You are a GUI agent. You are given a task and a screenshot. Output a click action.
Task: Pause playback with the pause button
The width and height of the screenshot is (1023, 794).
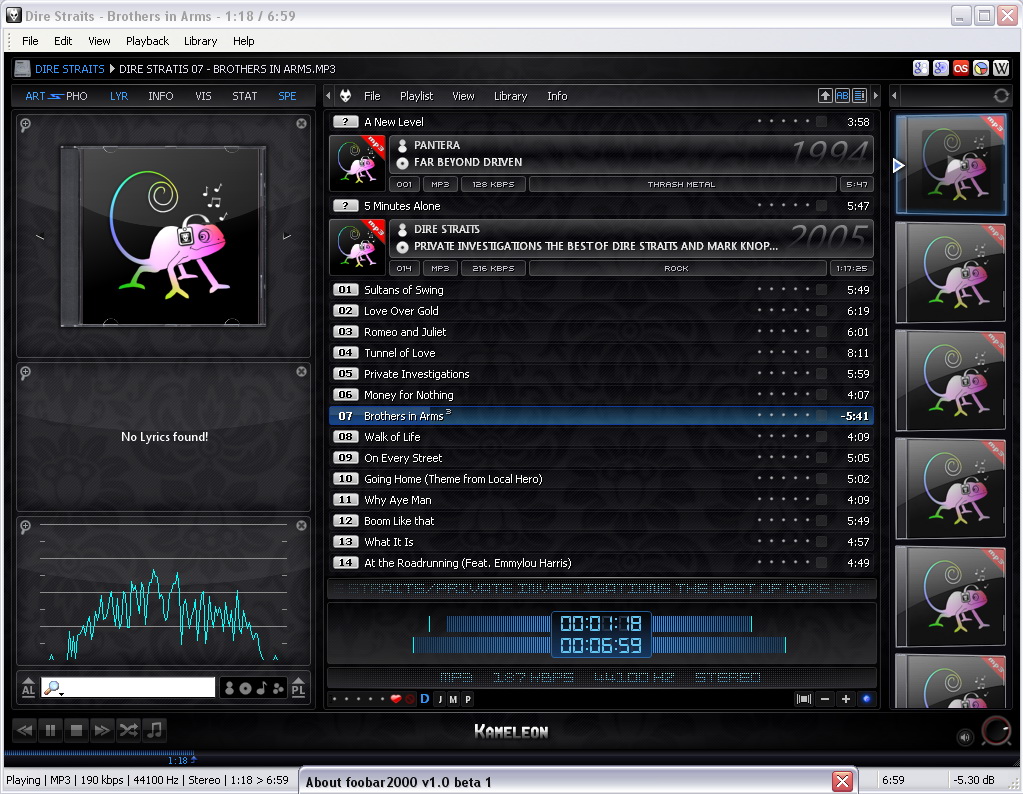(x=50, y=730)
